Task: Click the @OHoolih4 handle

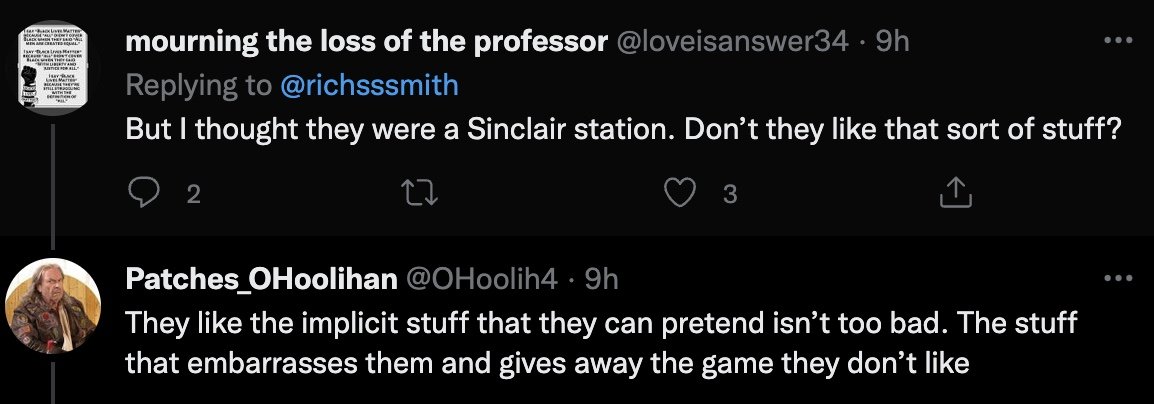Action: pyautogui.click(x=482, y=280)
